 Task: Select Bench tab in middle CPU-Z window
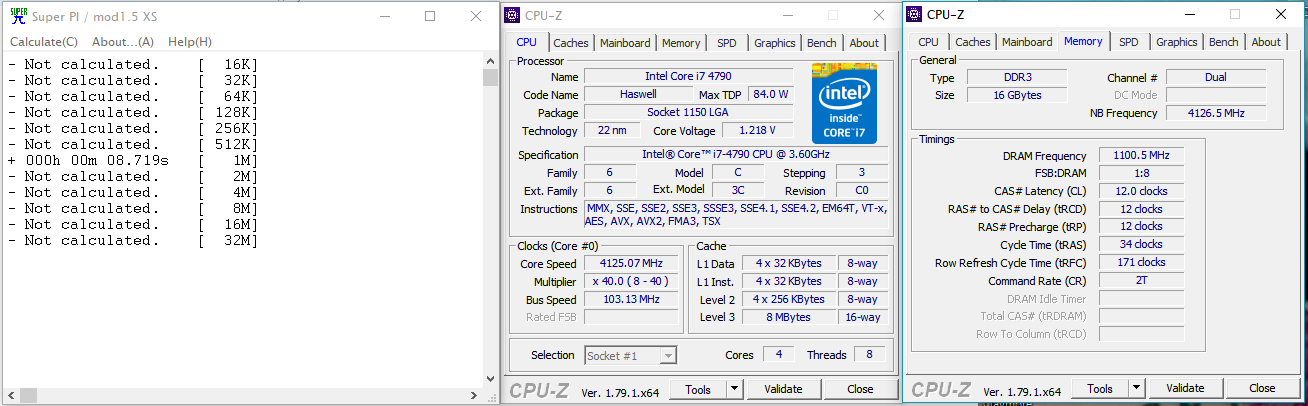pyautogui.click(x=822, y=43)
